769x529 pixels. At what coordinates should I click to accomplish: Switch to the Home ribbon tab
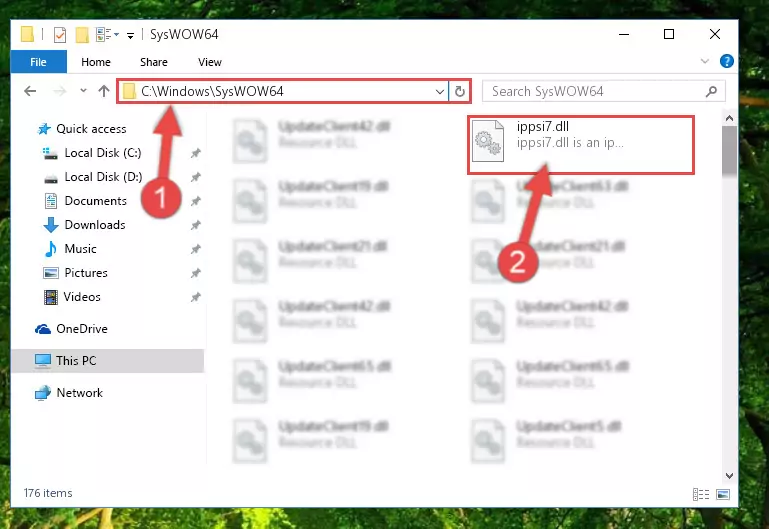point(96,62)
